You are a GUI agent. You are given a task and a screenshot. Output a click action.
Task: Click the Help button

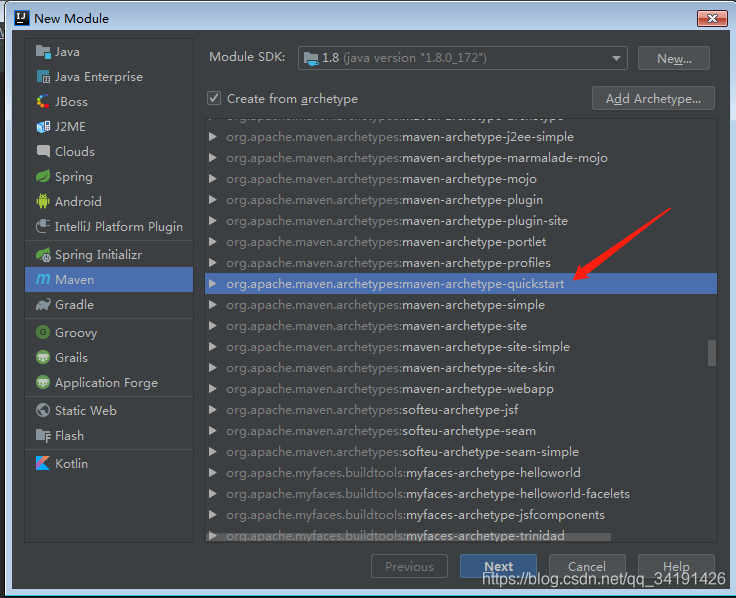point(676,566)
